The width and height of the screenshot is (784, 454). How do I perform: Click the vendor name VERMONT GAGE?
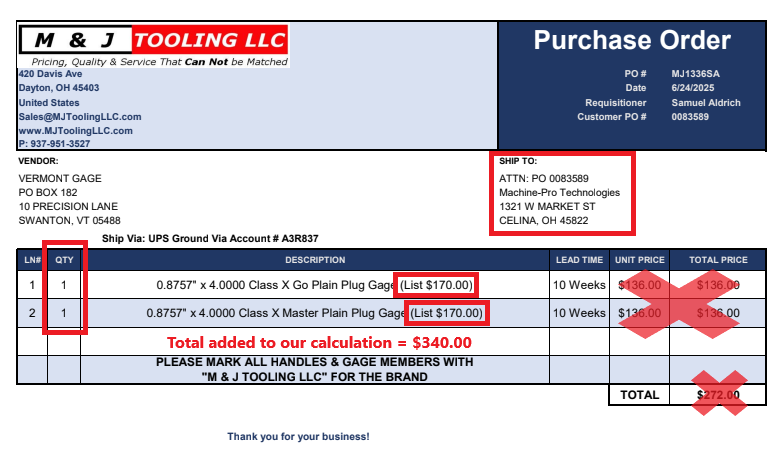point(60,178)
